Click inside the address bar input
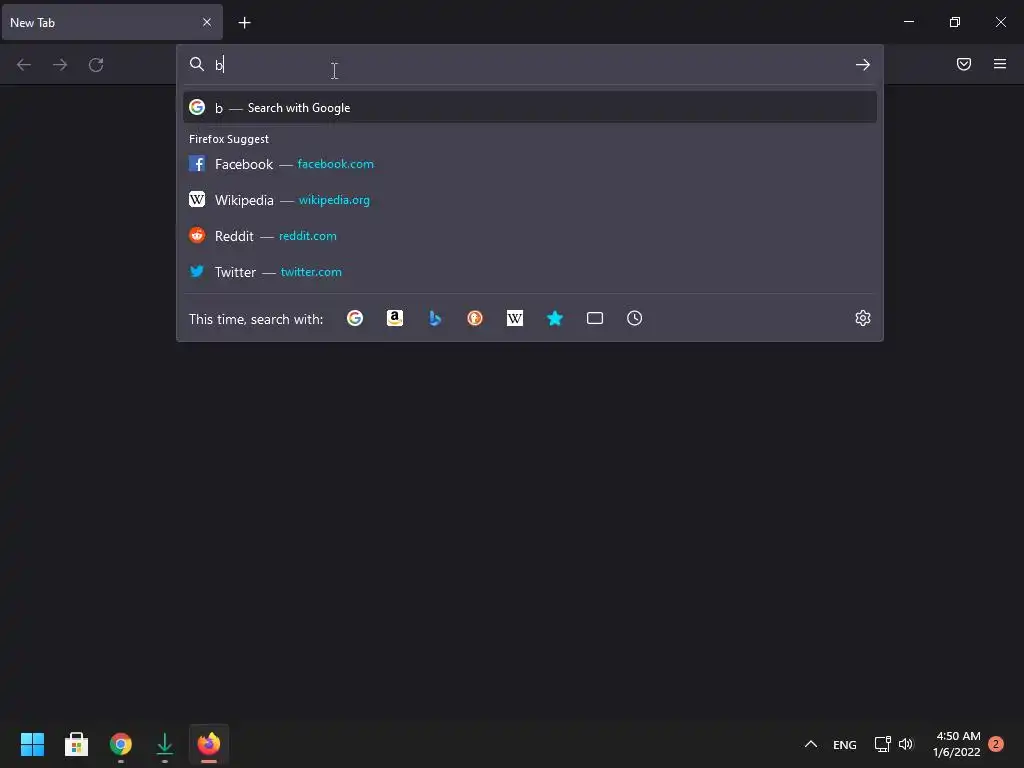Screen dimensions: 1024x768 529,65
